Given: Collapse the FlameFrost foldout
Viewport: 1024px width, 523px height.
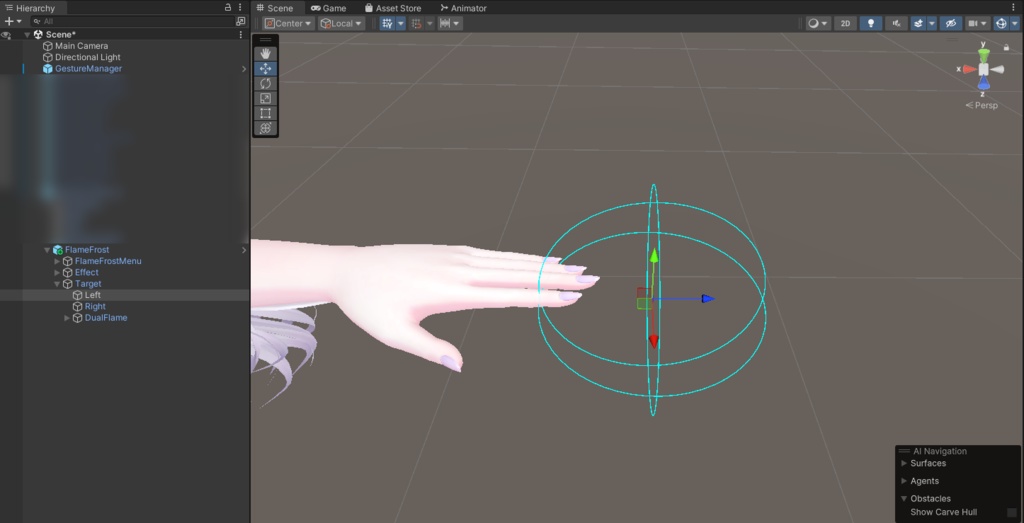Looking at the screenshot, I should click(x=47, y=249).
